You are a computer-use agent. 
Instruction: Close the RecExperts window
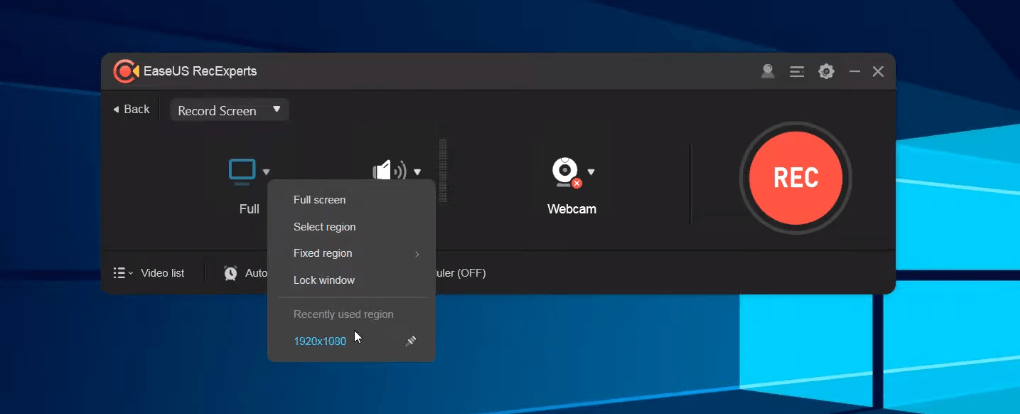(878, 72)
